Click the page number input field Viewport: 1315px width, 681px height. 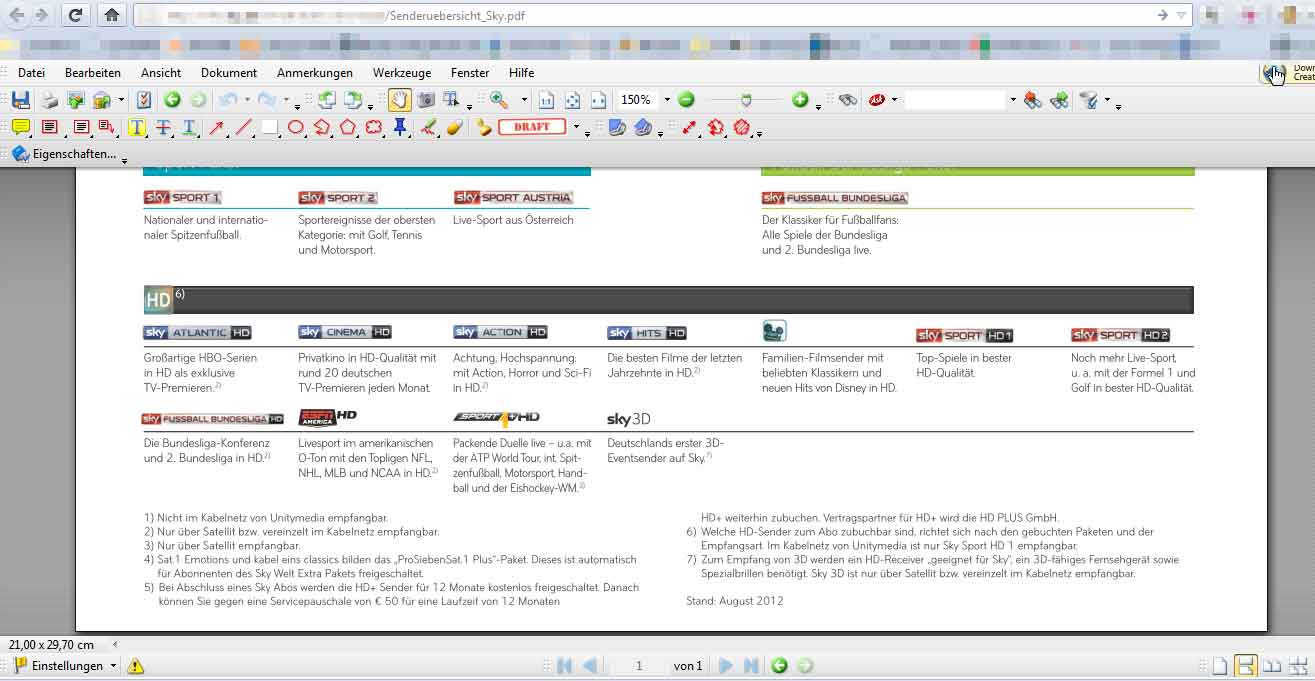pyautogui.click(x=638, y=666)
